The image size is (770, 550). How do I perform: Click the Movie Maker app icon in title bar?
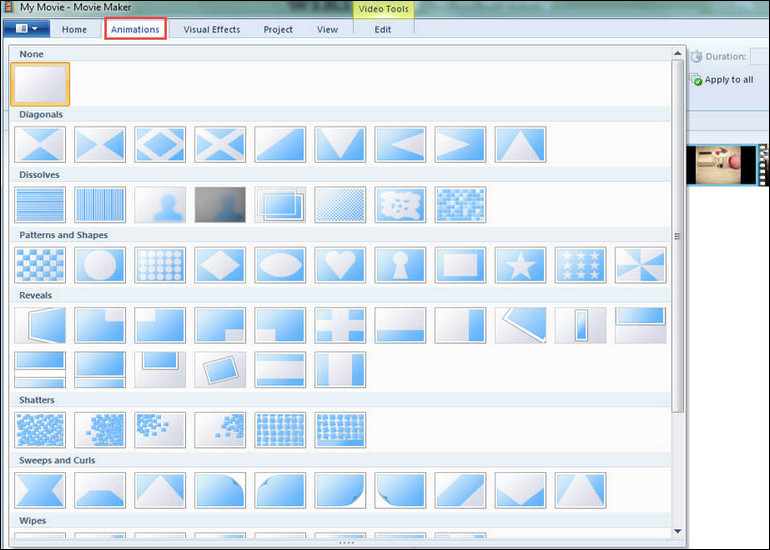(8, 7)
